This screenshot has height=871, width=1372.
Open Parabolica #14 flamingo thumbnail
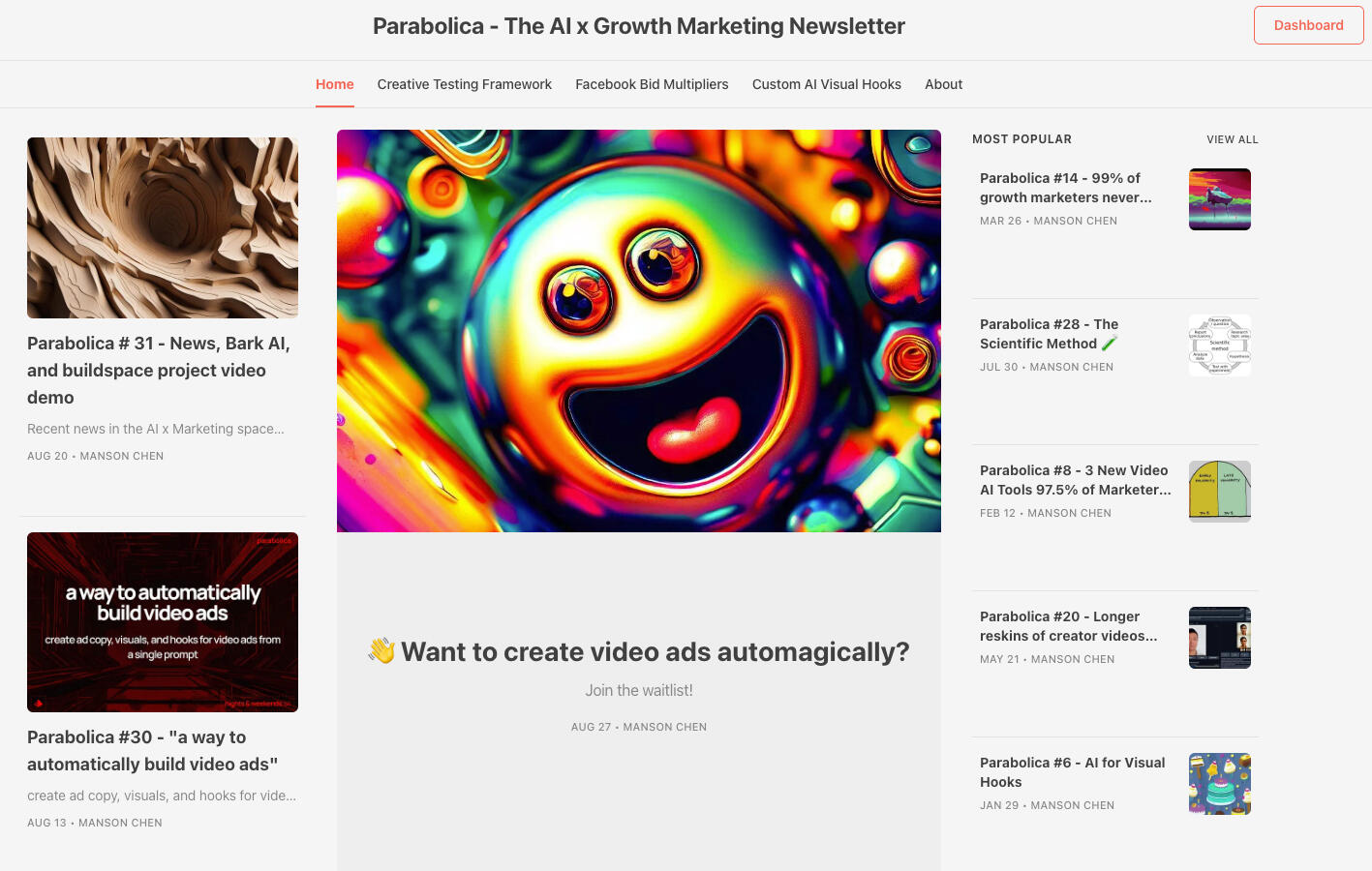1219,199
